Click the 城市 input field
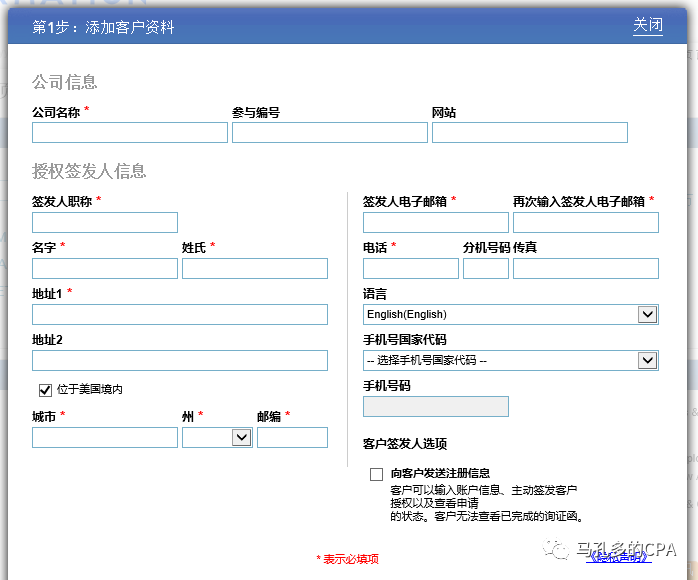698x580 pixels. tap(105, 437)
